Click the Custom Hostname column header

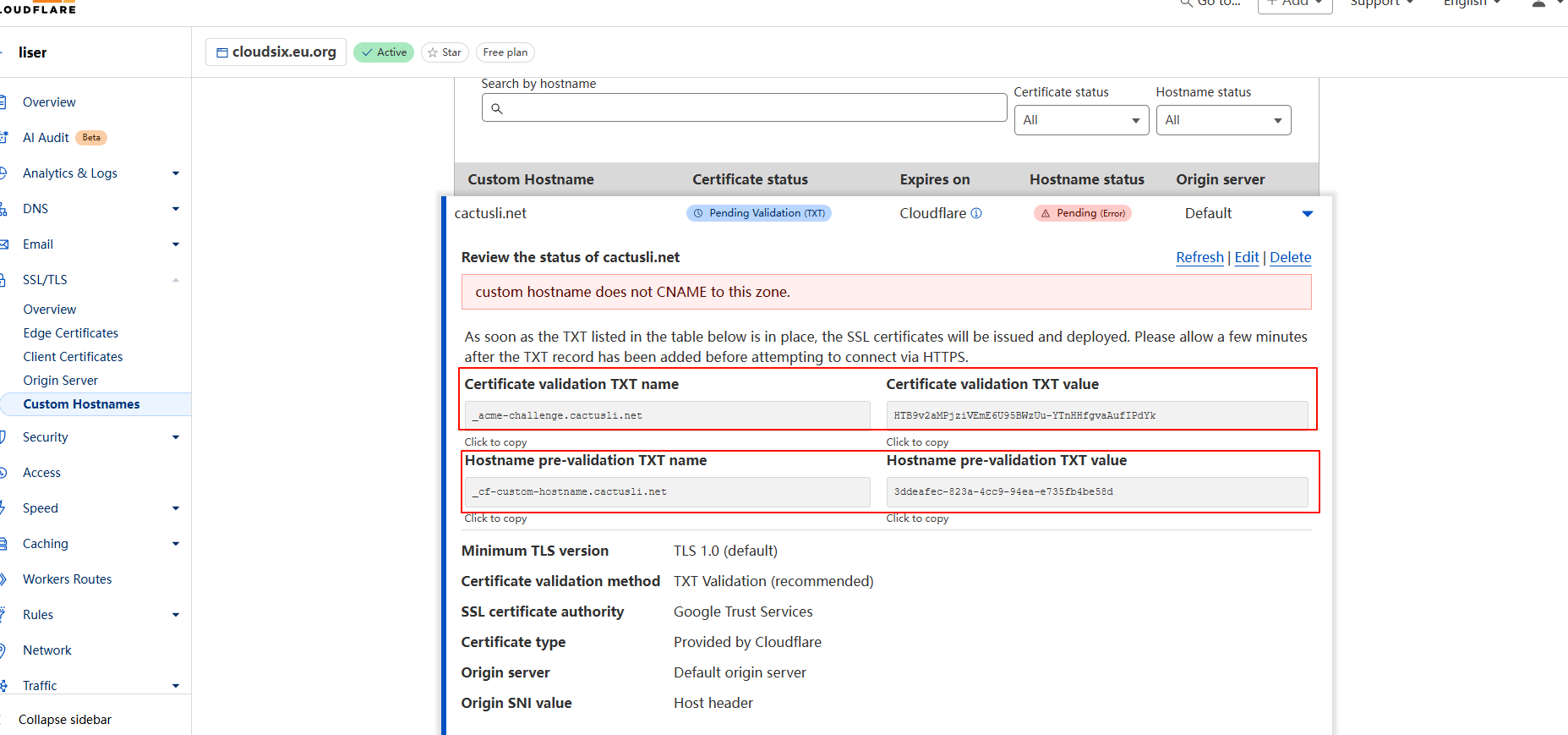click(531, 179)
